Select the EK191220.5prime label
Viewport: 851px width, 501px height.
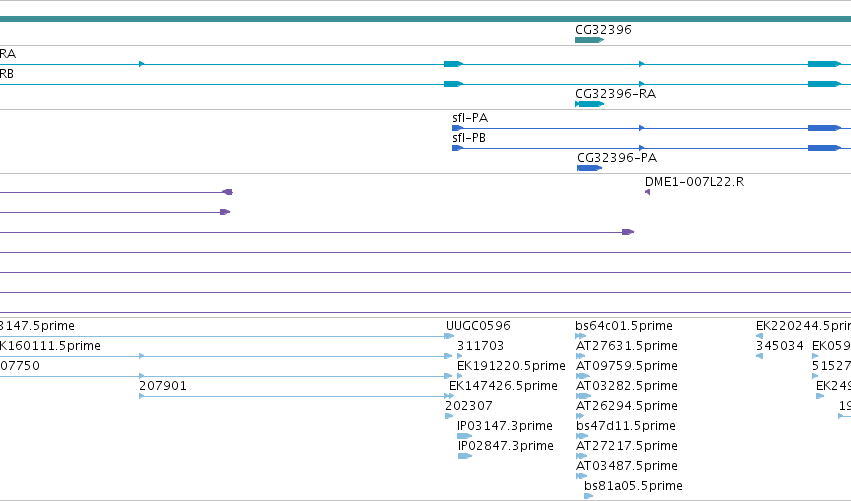[511, 366]
